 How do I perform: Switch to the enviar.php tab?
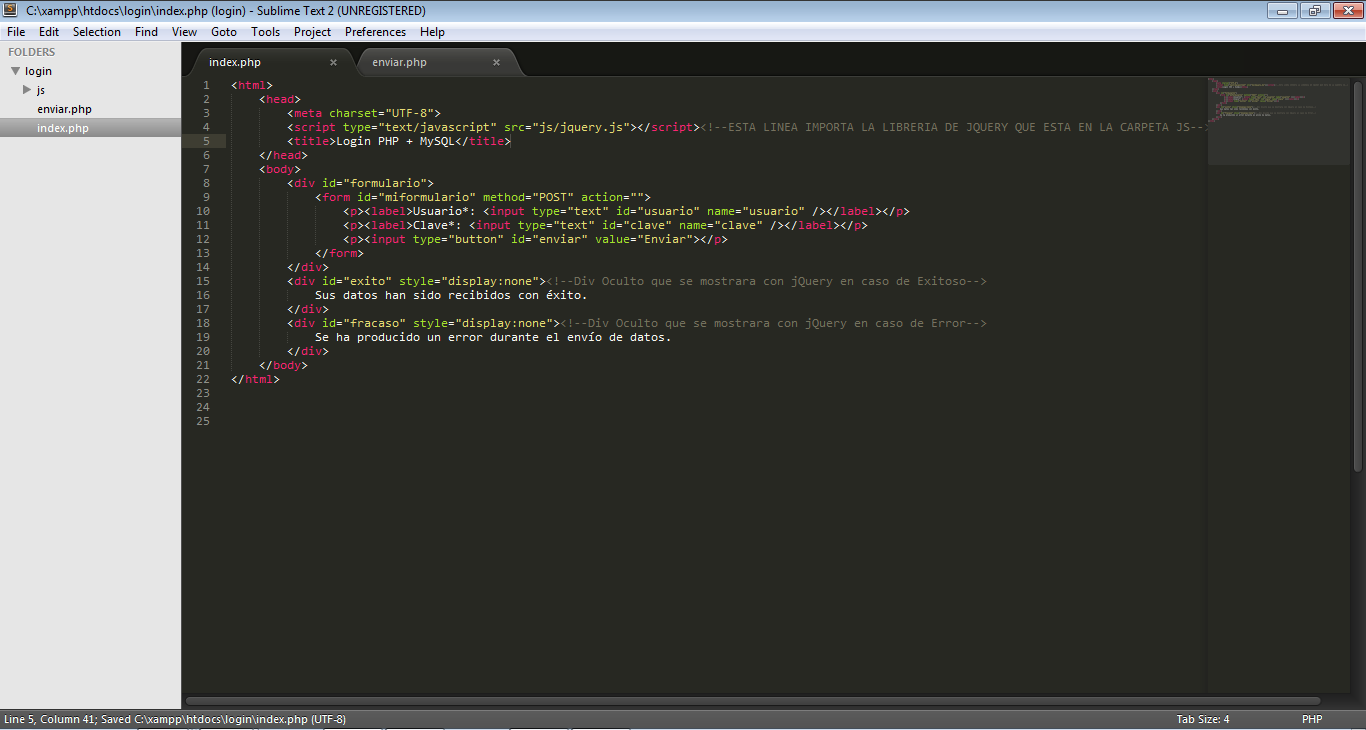(399, 62)
